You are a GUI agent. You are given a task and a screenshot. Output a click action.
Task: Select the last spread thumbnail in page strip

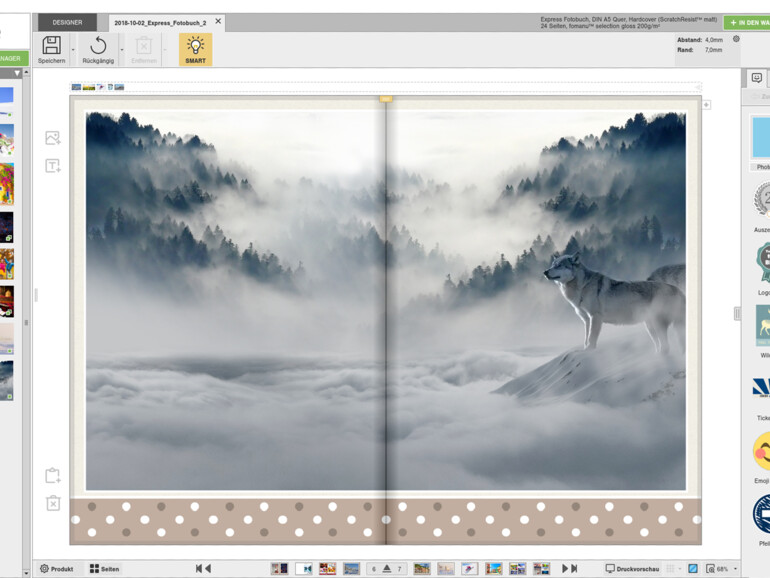click(542, 569)
